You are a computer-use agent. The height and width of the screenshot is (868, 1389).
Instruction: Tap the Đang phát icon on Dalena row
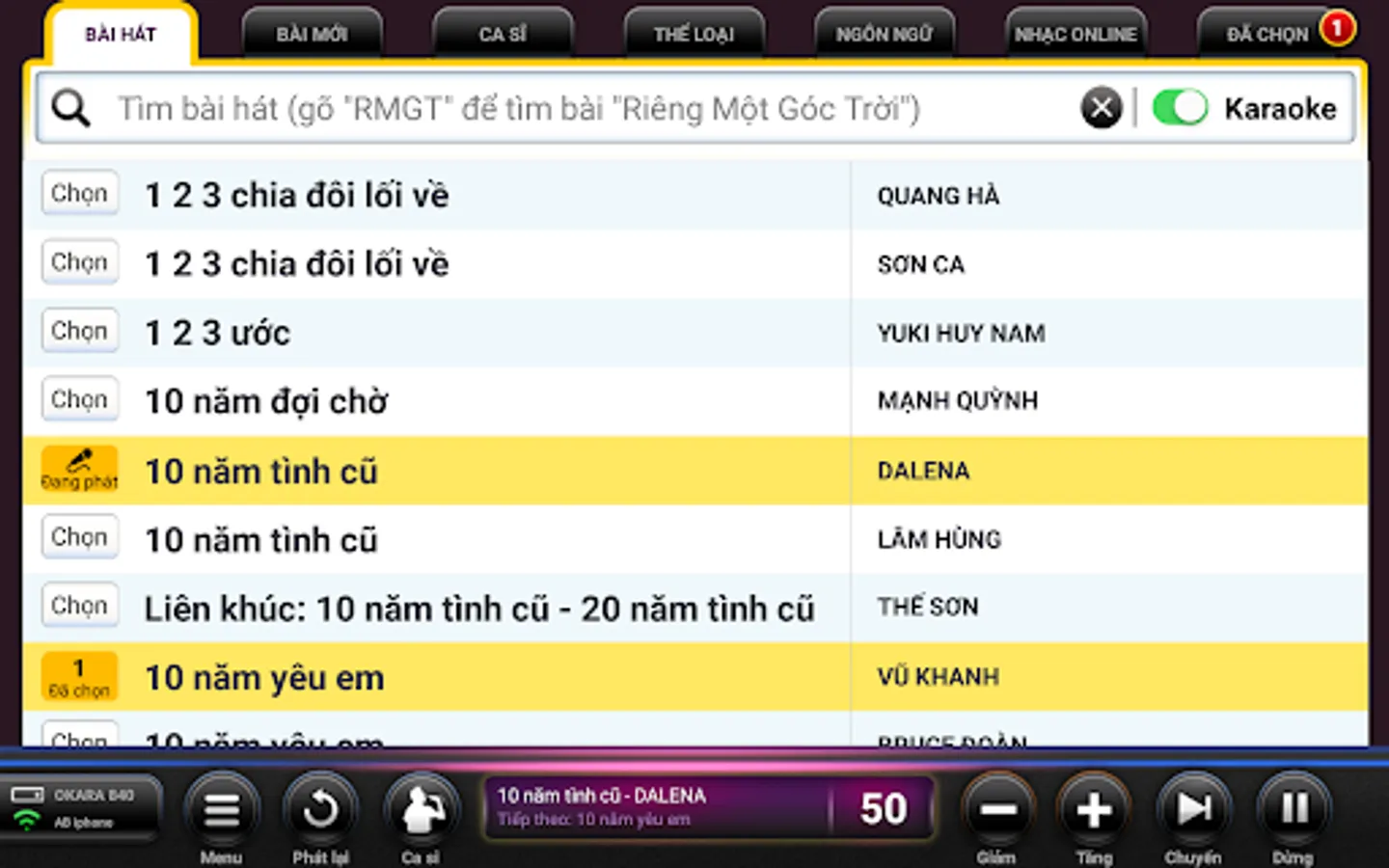79,470
